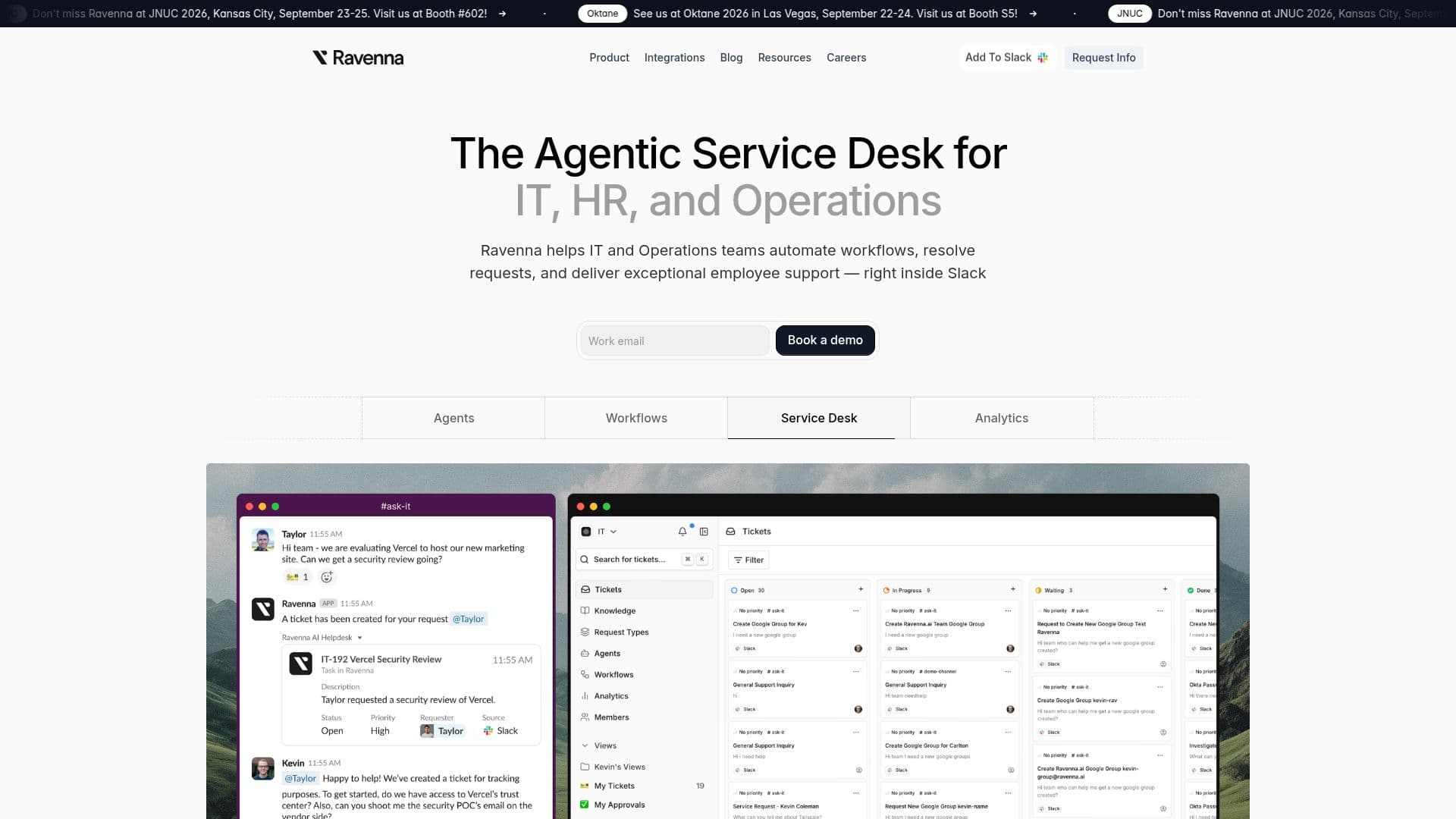Viewport: 1456px width, 819px height.
Task: Click the Add To Slack button
Action: click(1006, 58)
